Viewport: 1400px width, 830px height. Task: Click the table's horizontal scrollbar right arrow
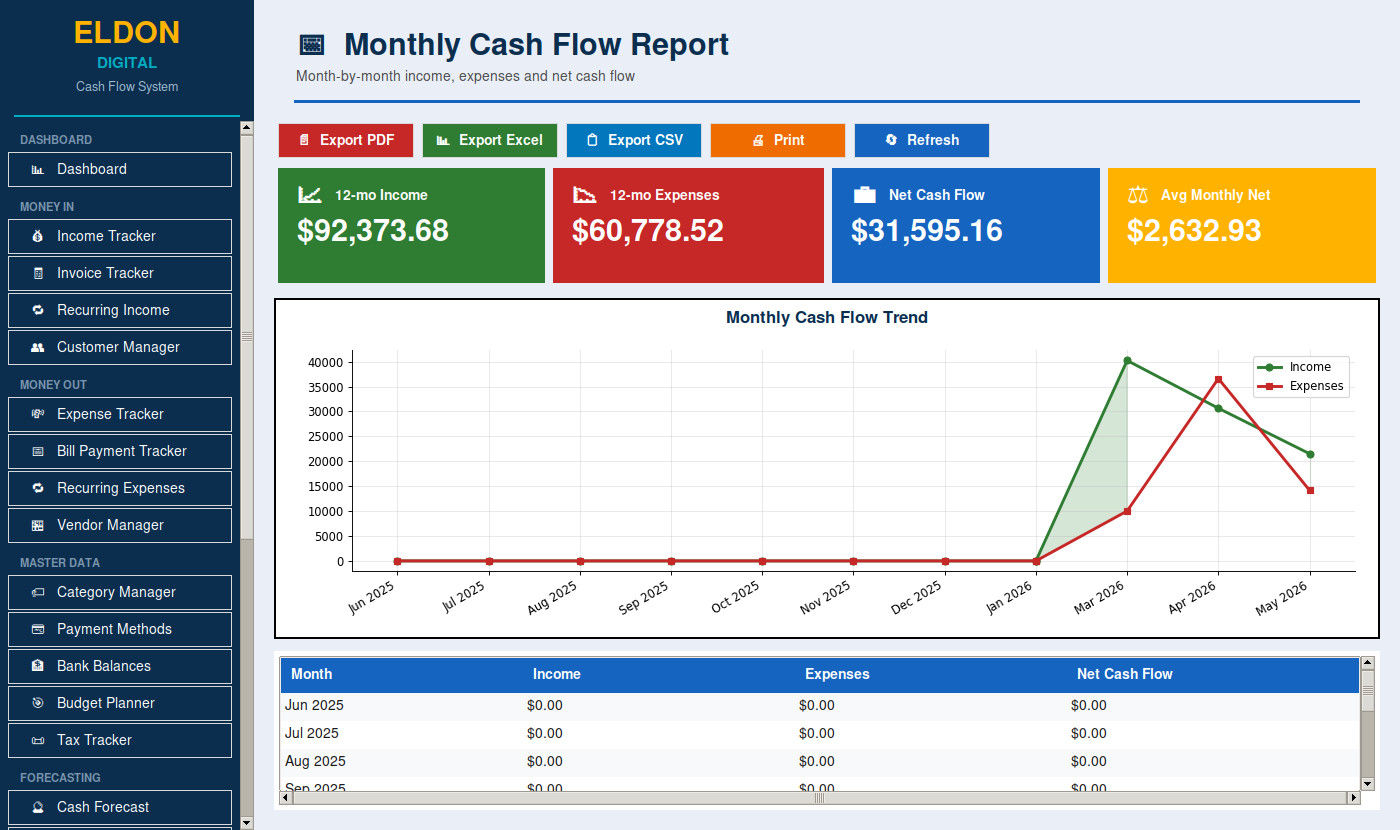[1354, 798]
